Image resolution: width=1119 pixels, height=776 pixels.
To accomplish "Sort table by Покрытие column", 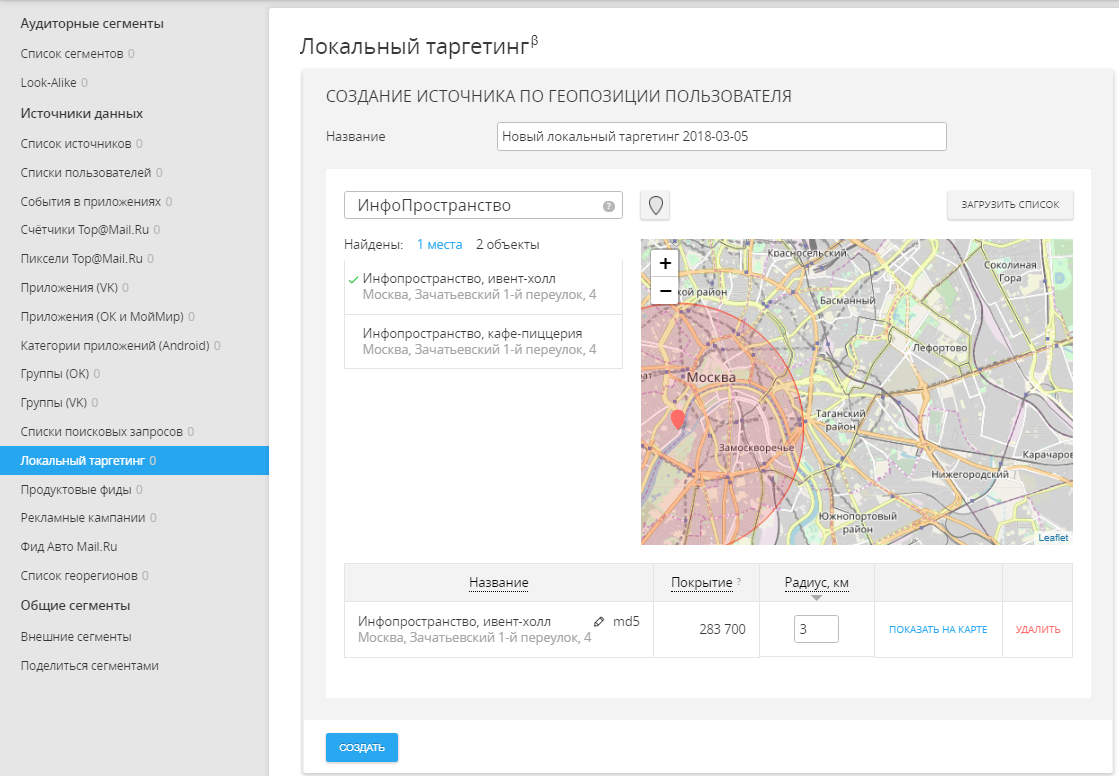I will point(700,583).
